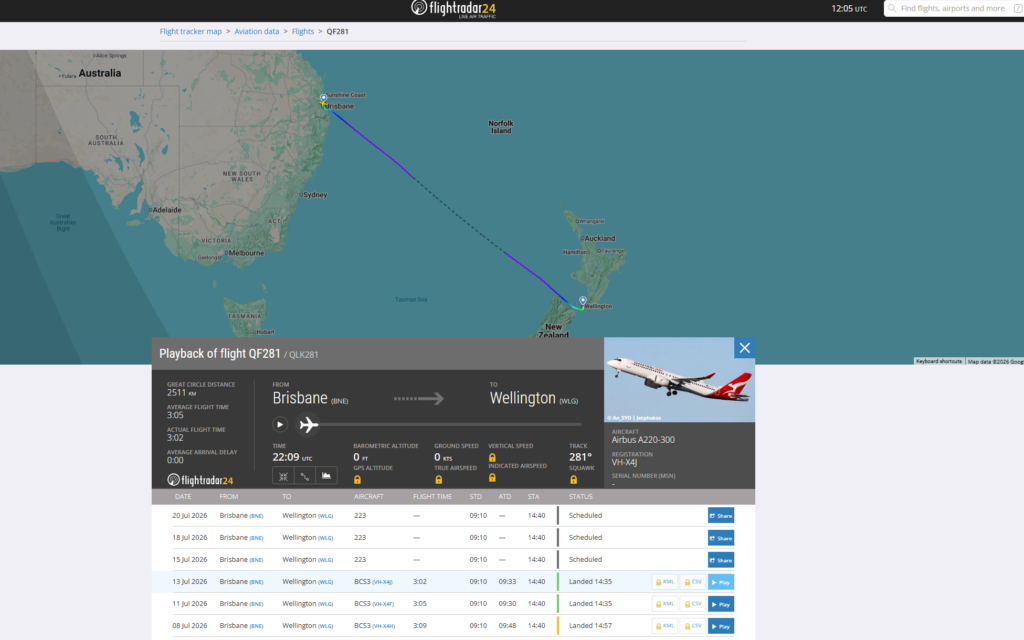
Task: Share the 18 Jul 2026 flight
Action: pyautogui.click(x=721, y=538)
